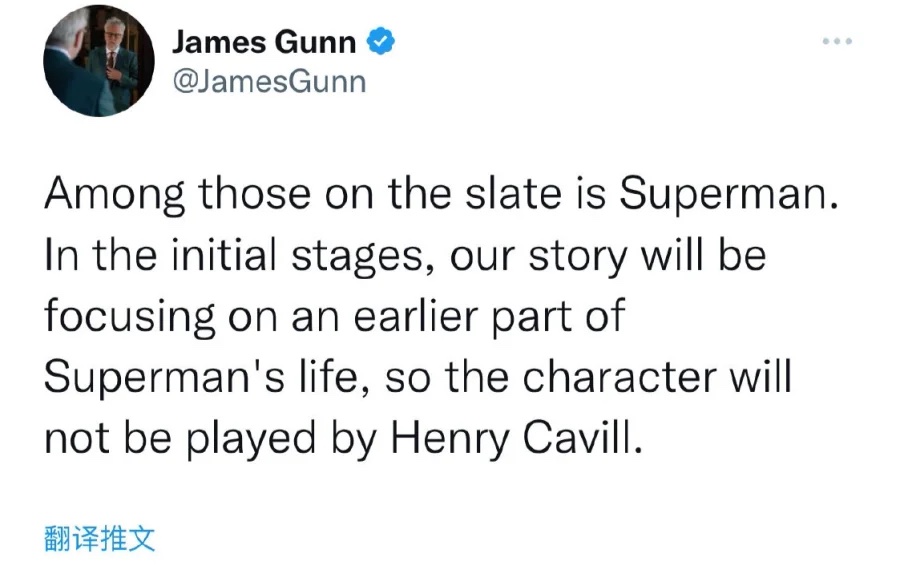Image resolution: width=900 pixels, height=574 pixels.
Task: Click the words 'not be' starting the last line
Action: click(108, 439)
